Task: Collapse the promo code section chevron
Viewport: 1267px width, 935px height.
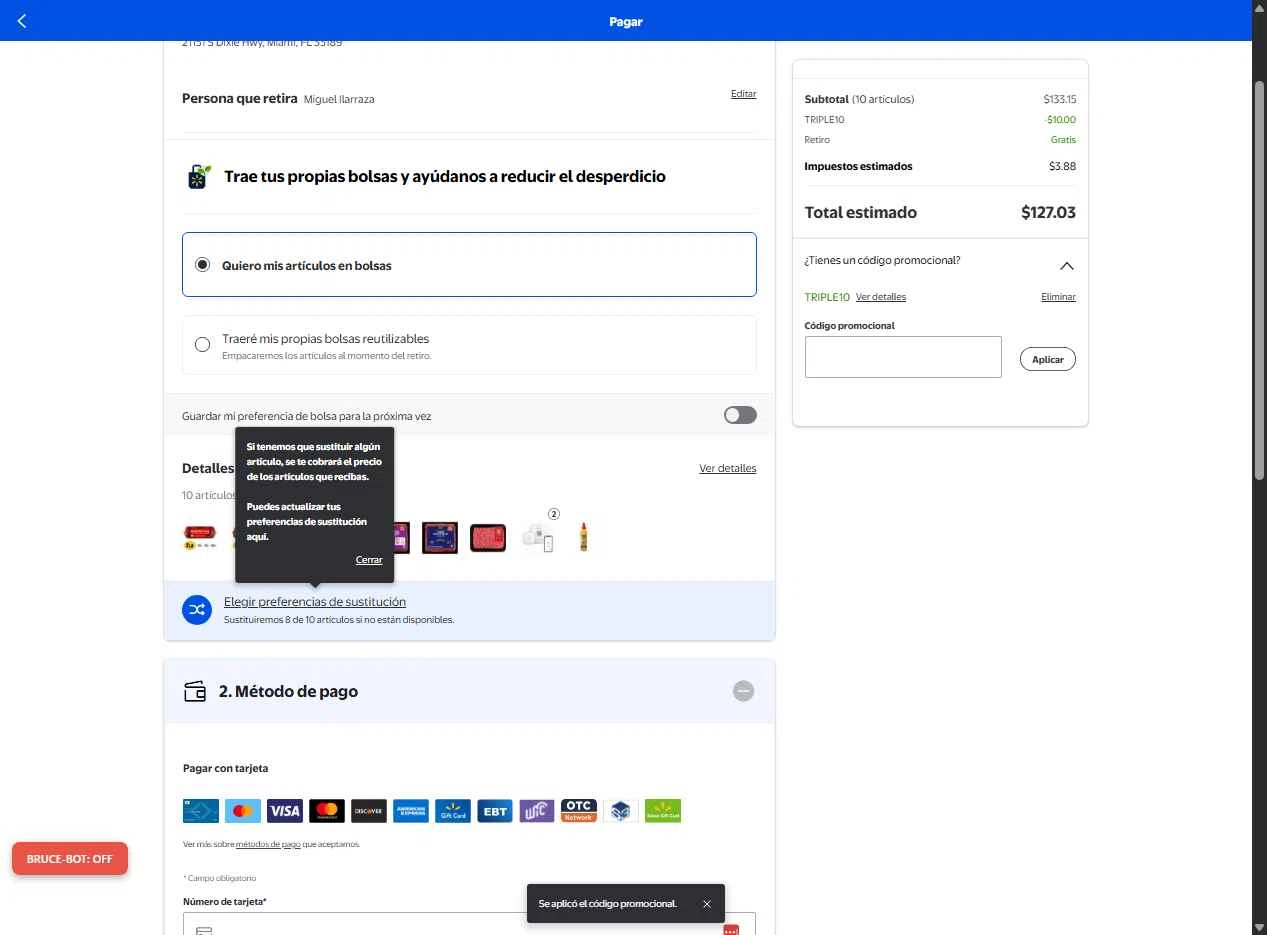Action: pyautogui.click(x=1066, y=266)
